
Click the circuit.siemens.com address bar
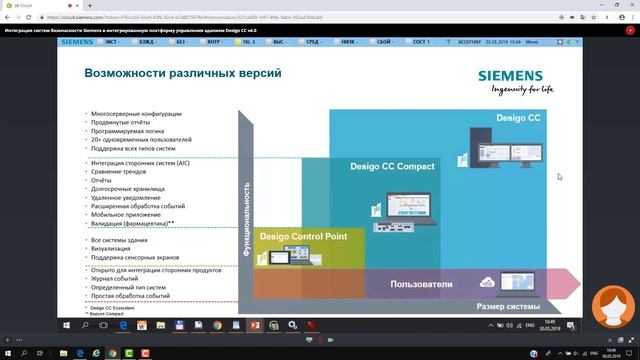(184, 18)
